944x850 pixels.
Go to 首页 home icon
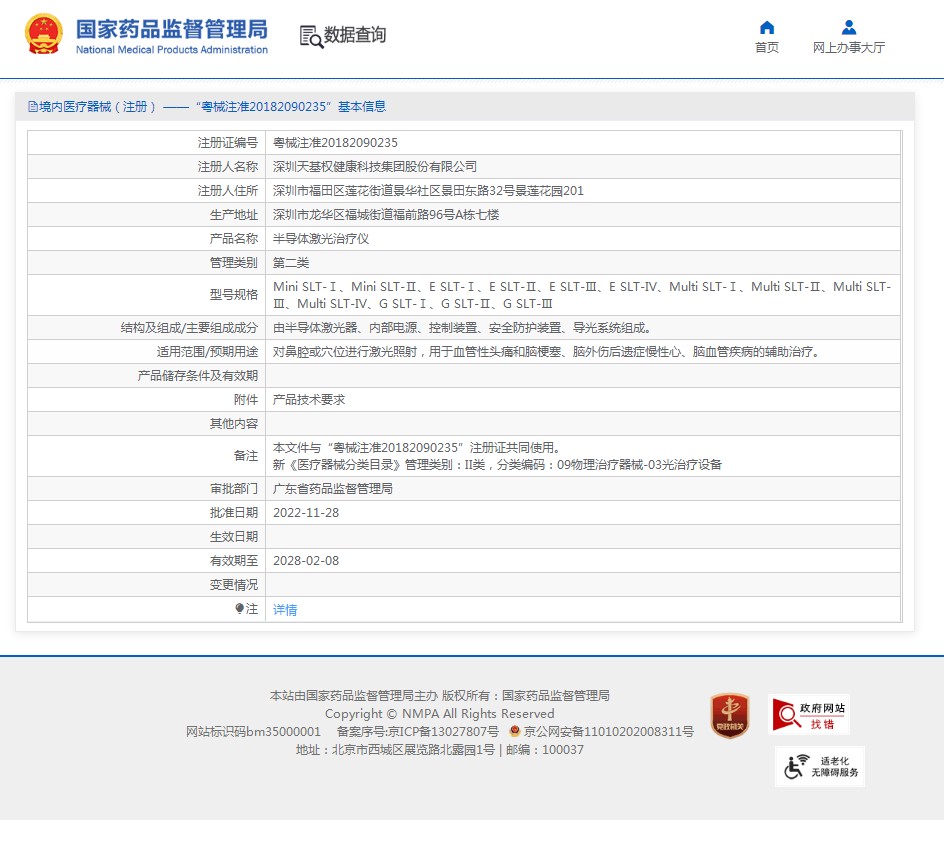click(x=766, y=27)
